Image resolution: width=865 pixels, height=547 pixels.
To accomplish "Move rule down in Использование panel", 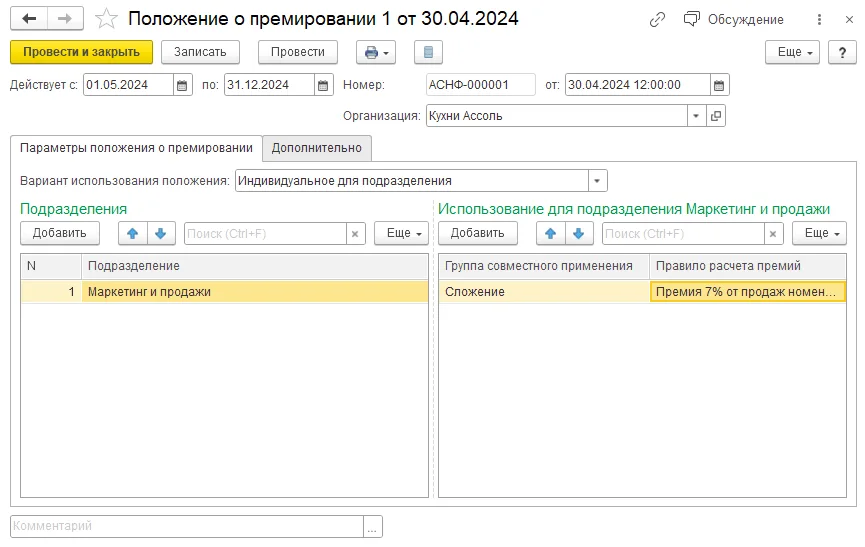I will pos(579,233).
